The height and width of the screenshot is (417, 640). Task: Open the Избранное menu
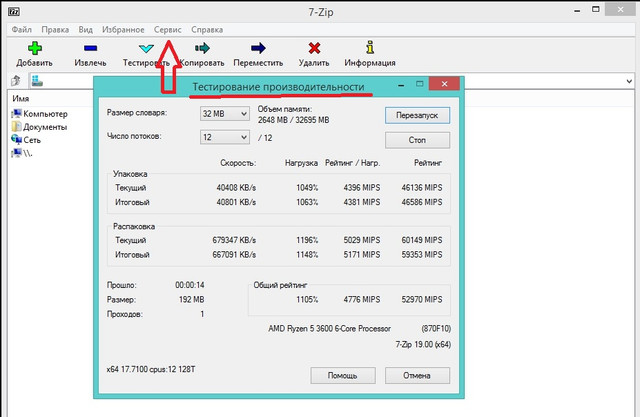(x=123, y=30)
